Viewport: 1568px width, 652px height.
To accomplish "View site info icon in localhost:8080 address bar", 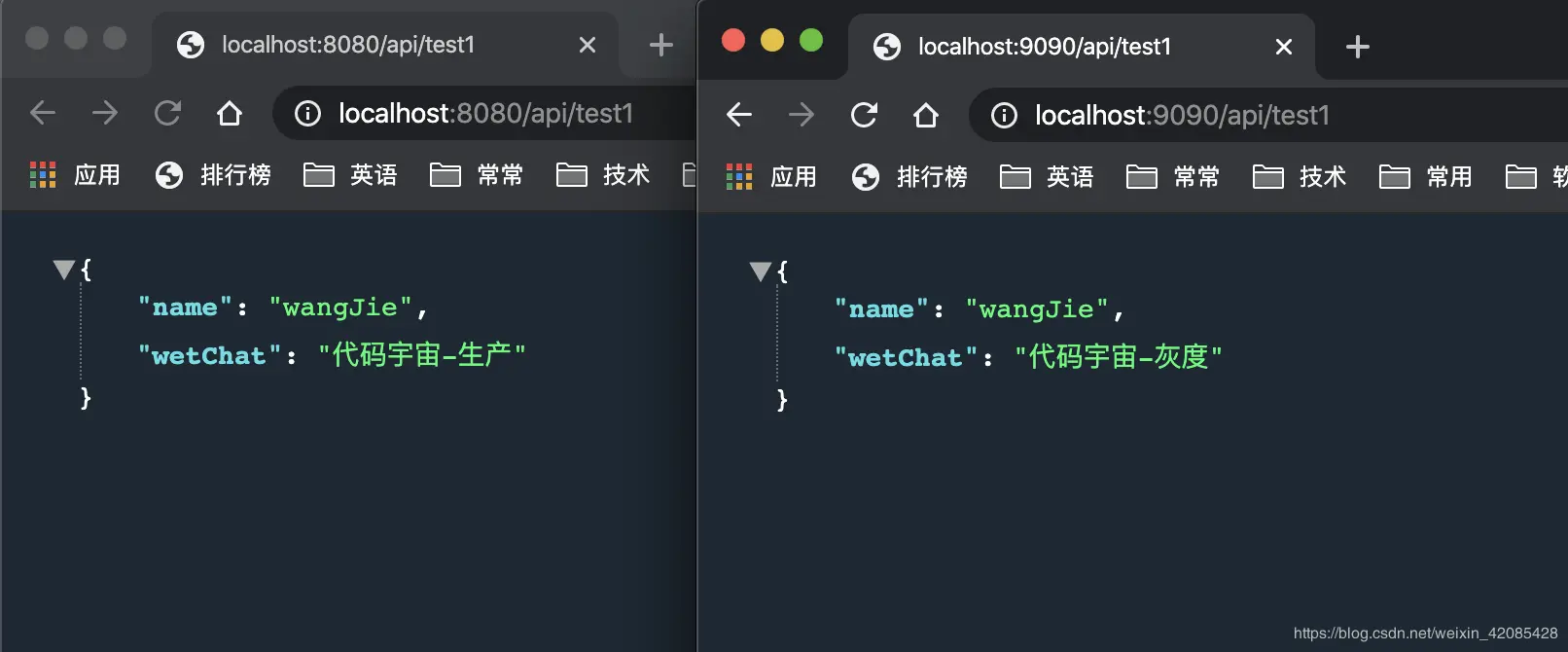I will (308, 114).
